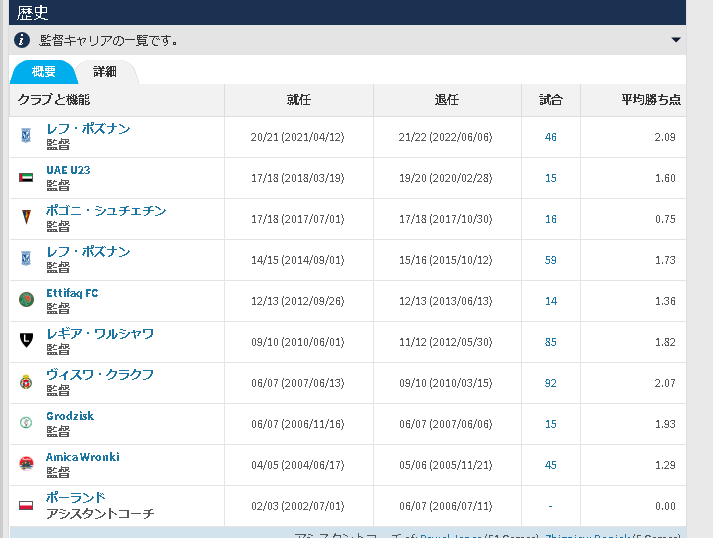Expand the dropdown arrow in info bar
713x538 pixels.
pyautogui.click(x=676, y=40)
